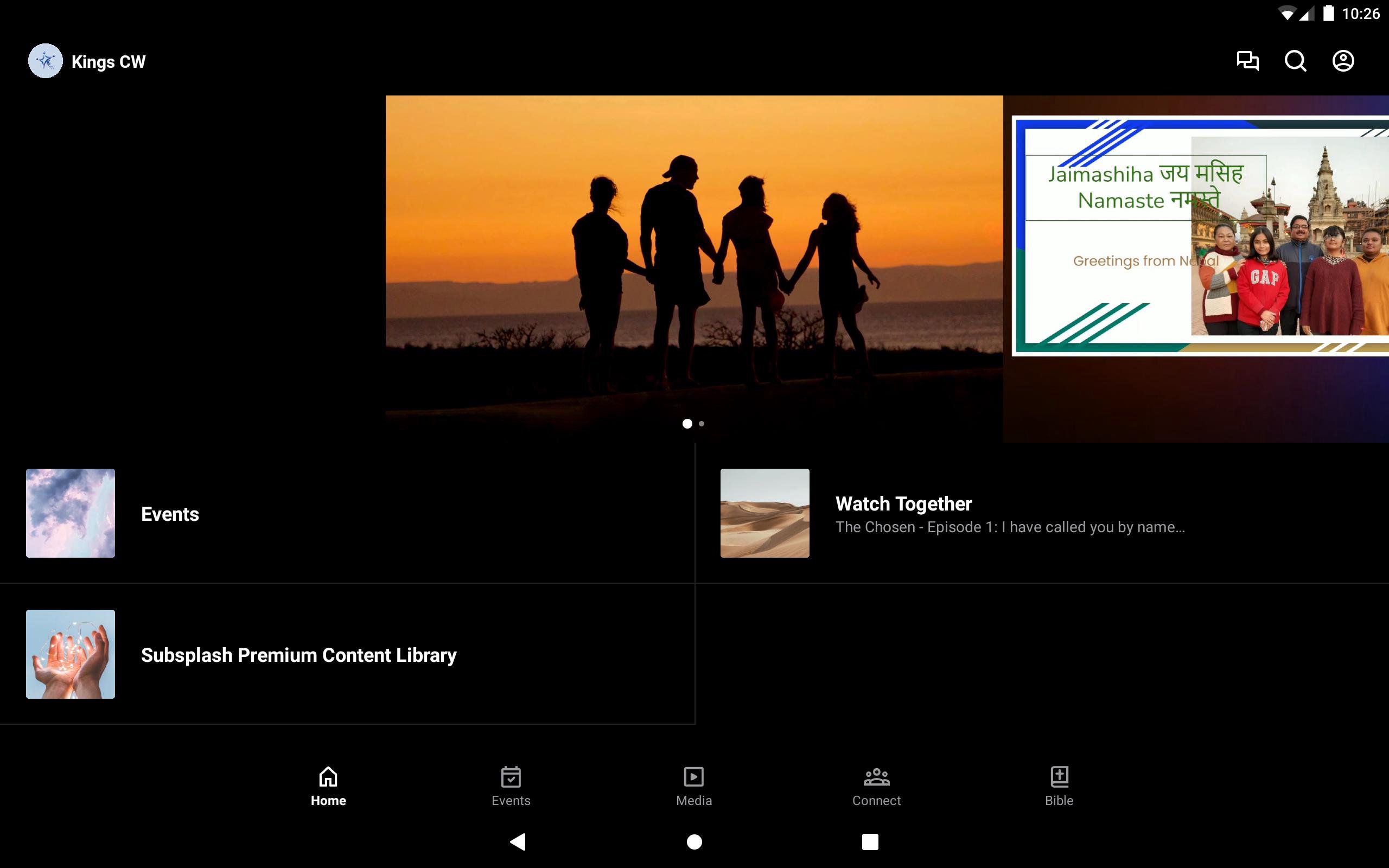Tap the sand dunes thumbnail
This screenshot has height=868, width=1389.
click(x=764, y=513)
